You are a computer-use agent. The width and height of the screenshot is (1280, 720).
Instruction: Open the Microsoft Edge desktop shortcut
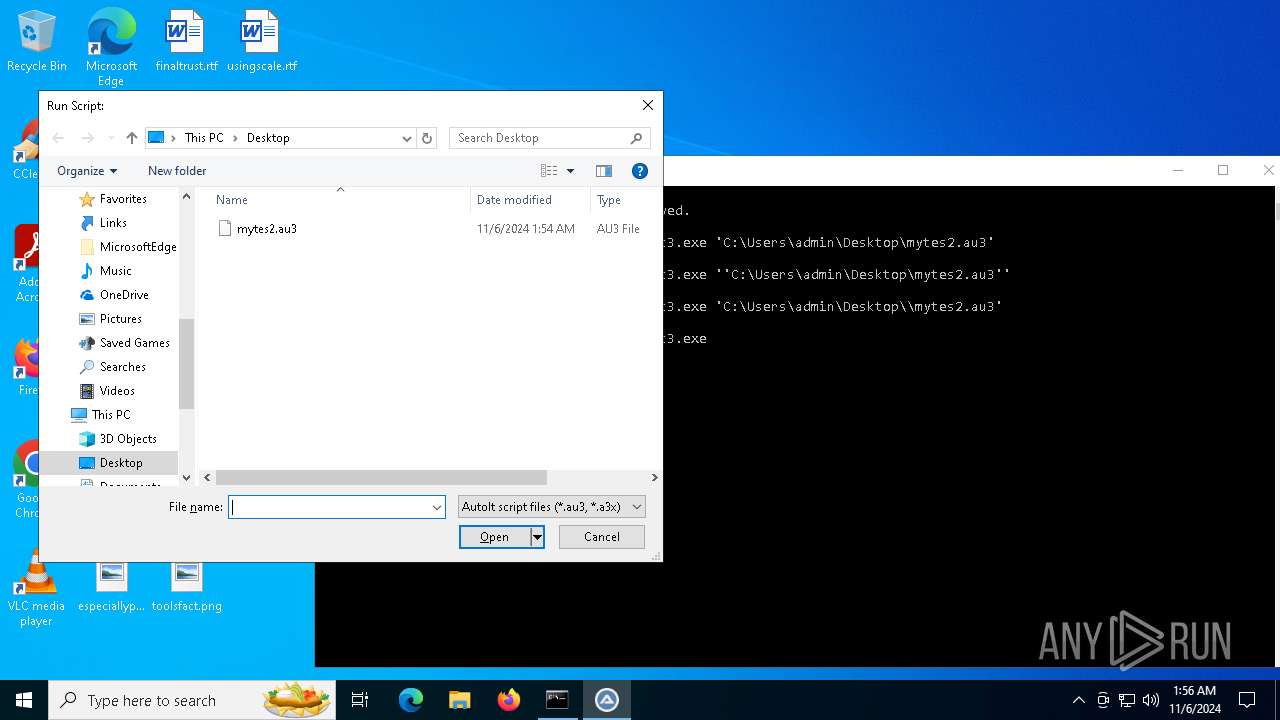111,47
